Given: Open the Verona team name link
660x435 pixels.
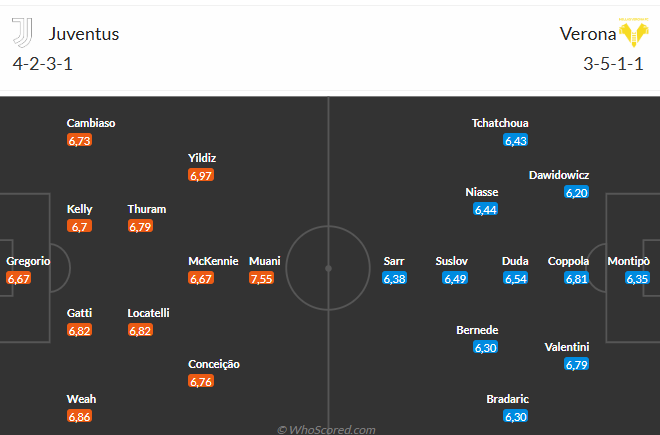Looking at the screenshot, I should (588, 34).
